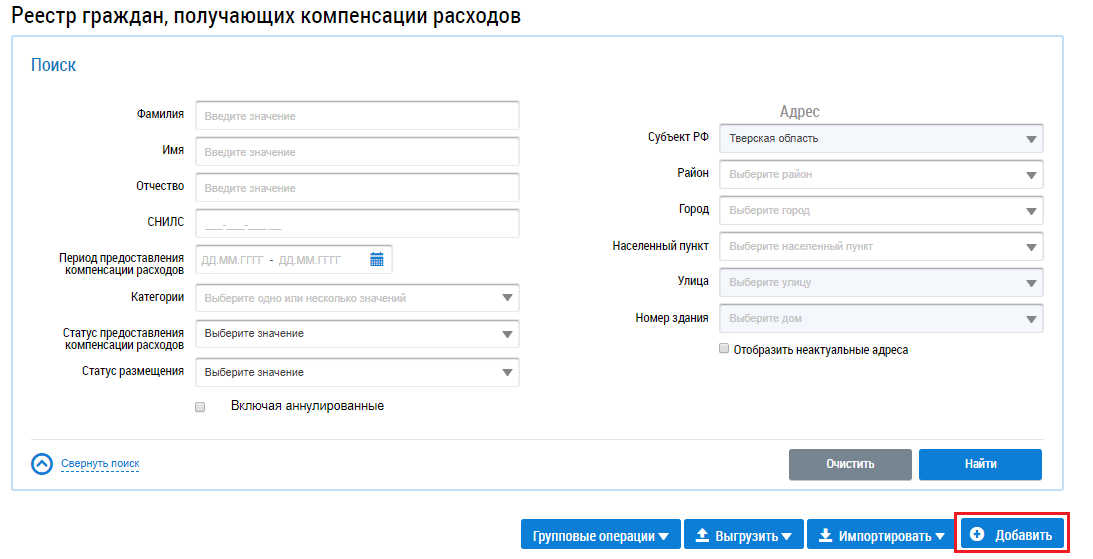1093x559 pixels.
Task: Open Статус предоставления компенсации расходов dropdown
Action: tap(357, 334)
